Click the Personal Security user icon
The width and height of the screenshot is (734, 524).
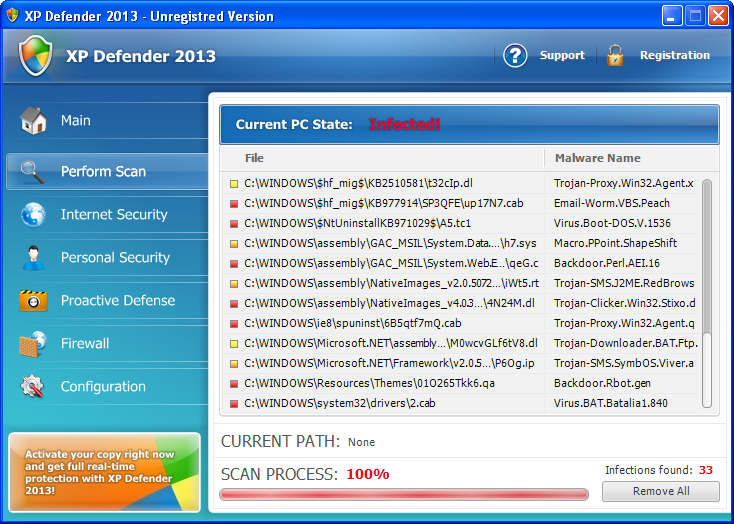click(33, 258)
